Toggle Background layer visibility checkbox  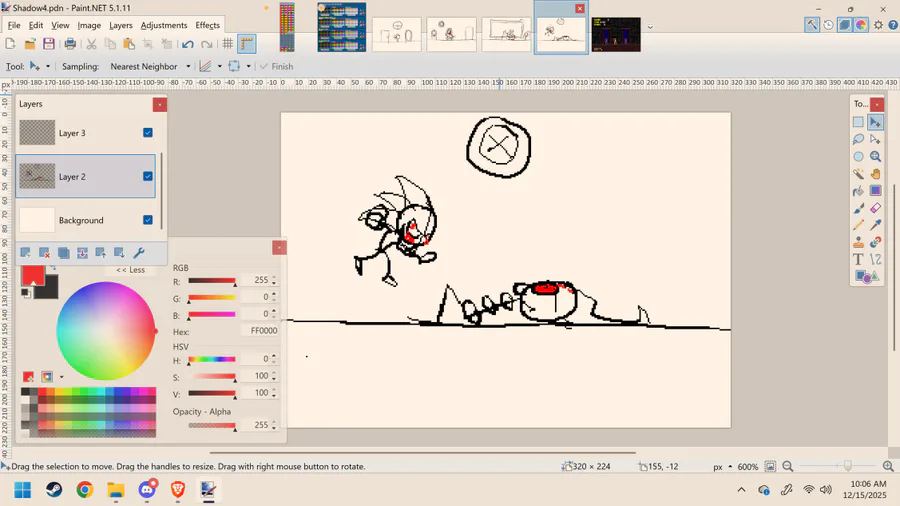point(148,220)
